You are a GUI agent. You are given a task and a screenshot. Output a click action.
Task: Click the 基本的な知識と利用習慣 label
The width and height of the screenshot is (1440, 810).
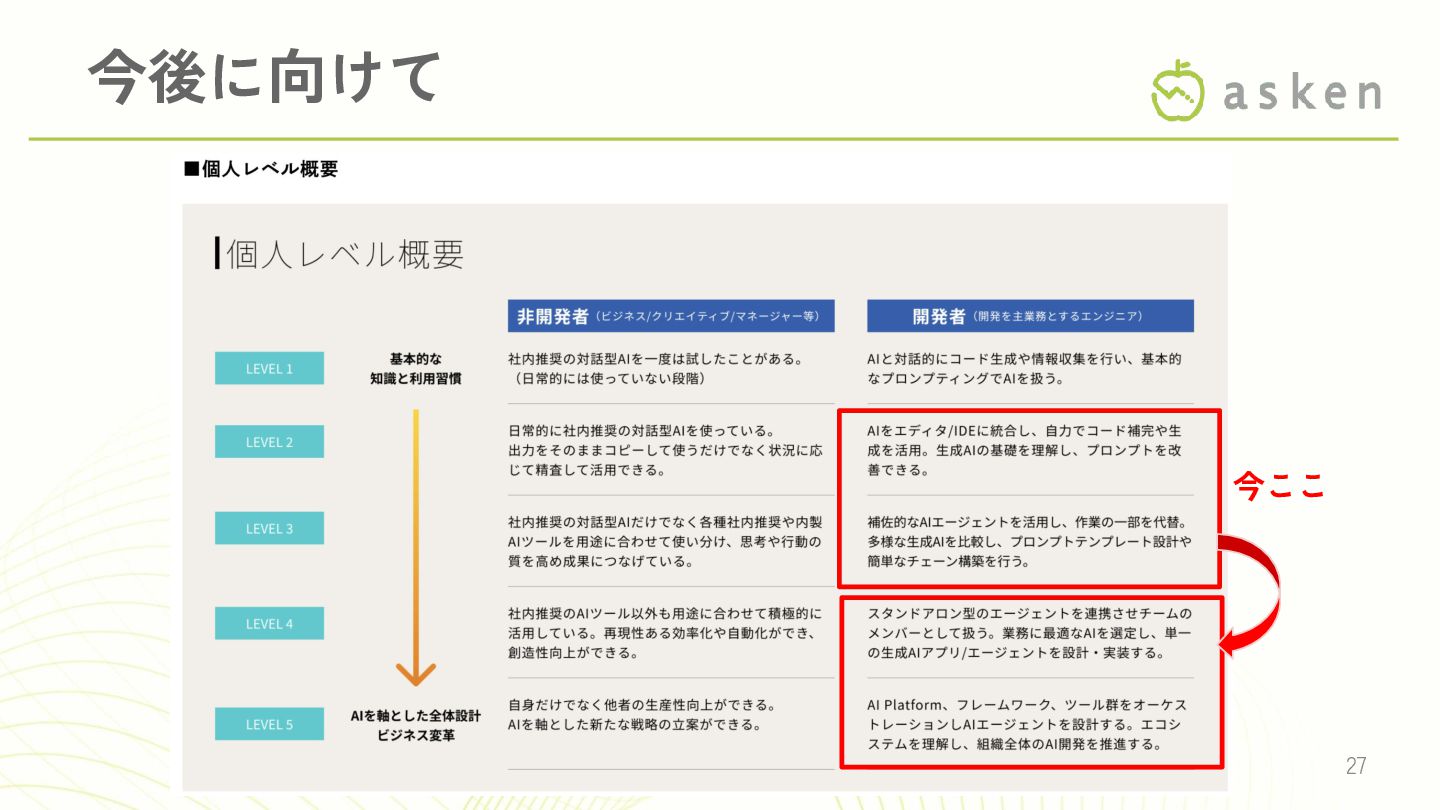pyautogui.click(x=415, y=368)
